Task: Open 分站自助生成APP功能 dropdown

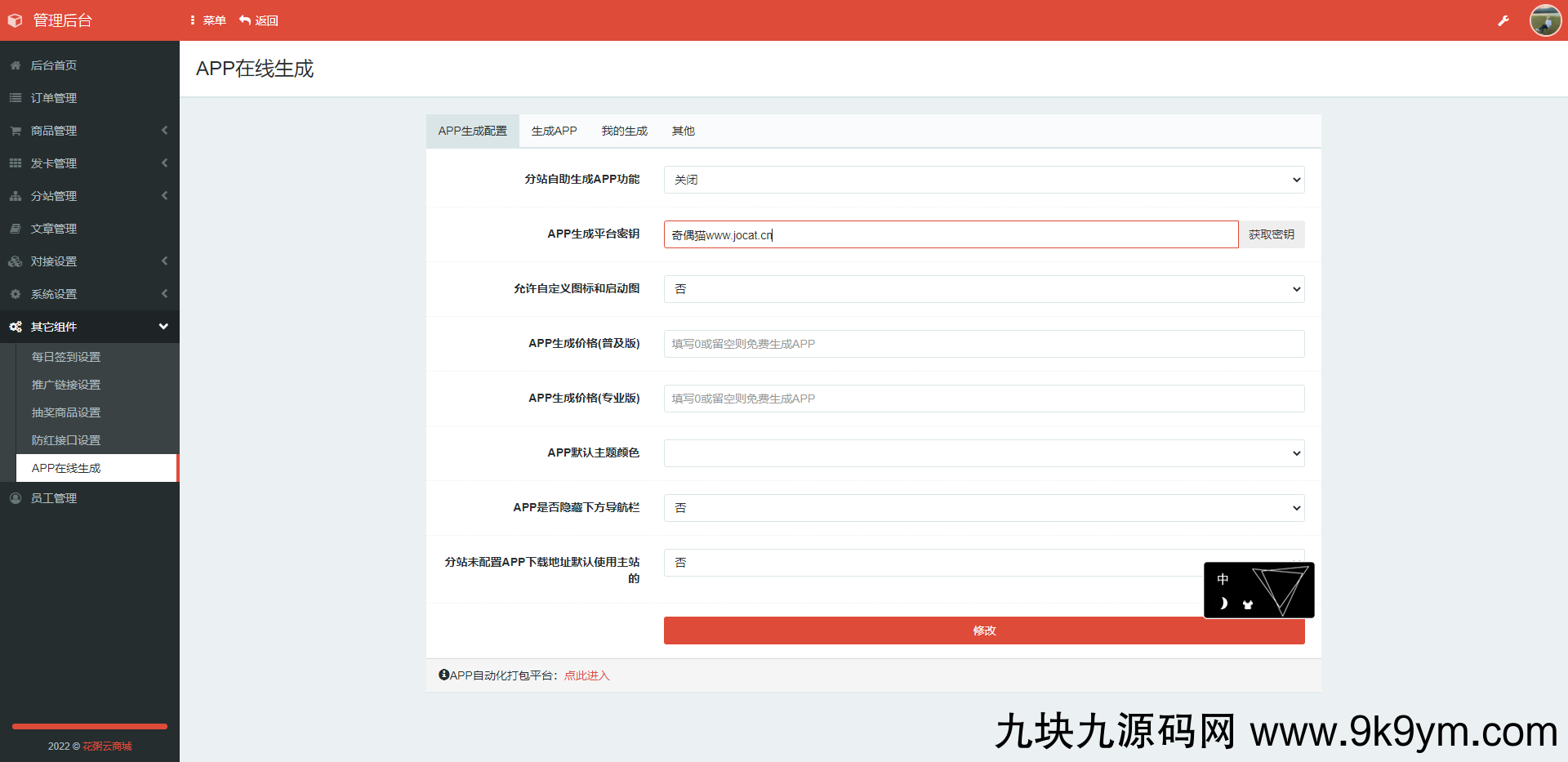Action: [983, 180]
